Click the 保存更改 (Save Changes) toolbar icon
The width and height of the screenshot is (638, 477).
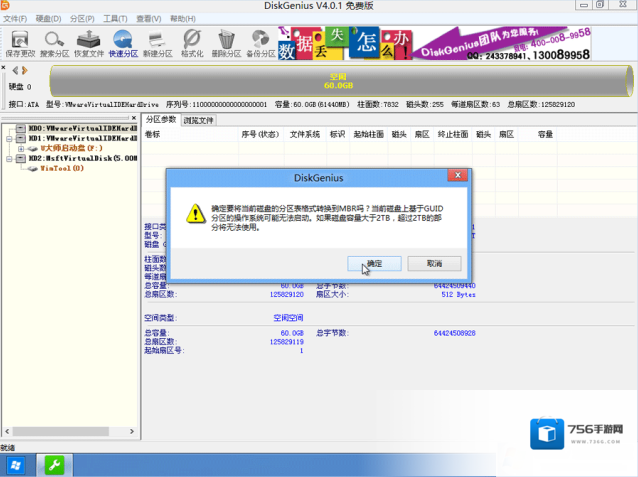click(18, 42)
